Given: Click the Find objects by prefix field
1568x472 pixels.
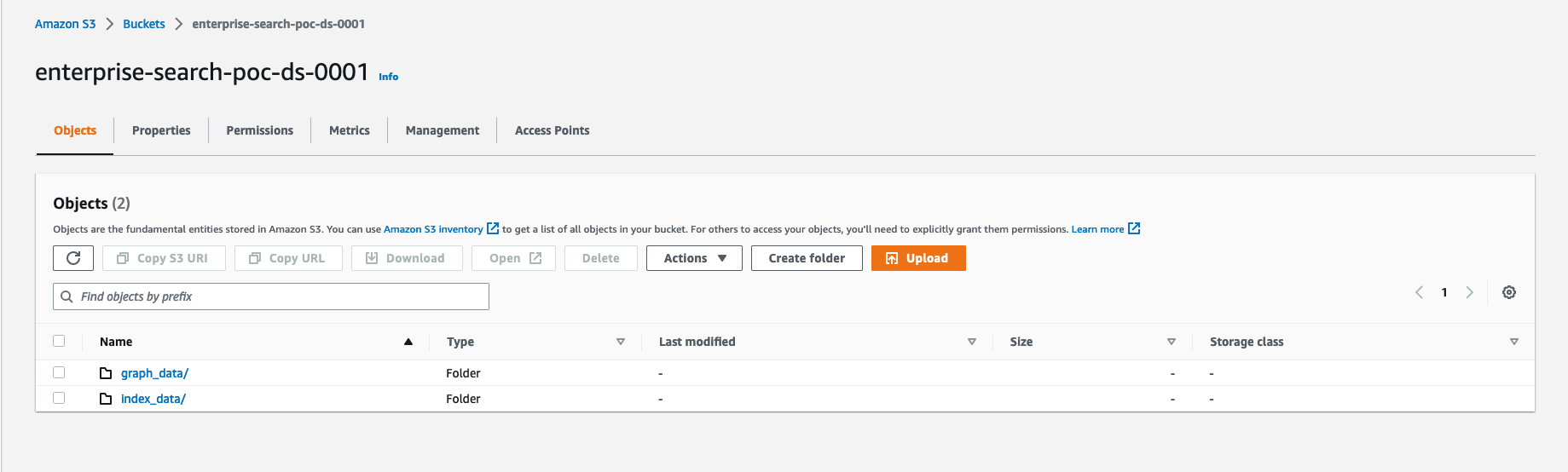Looking at the screenshot, I should 271,296.
